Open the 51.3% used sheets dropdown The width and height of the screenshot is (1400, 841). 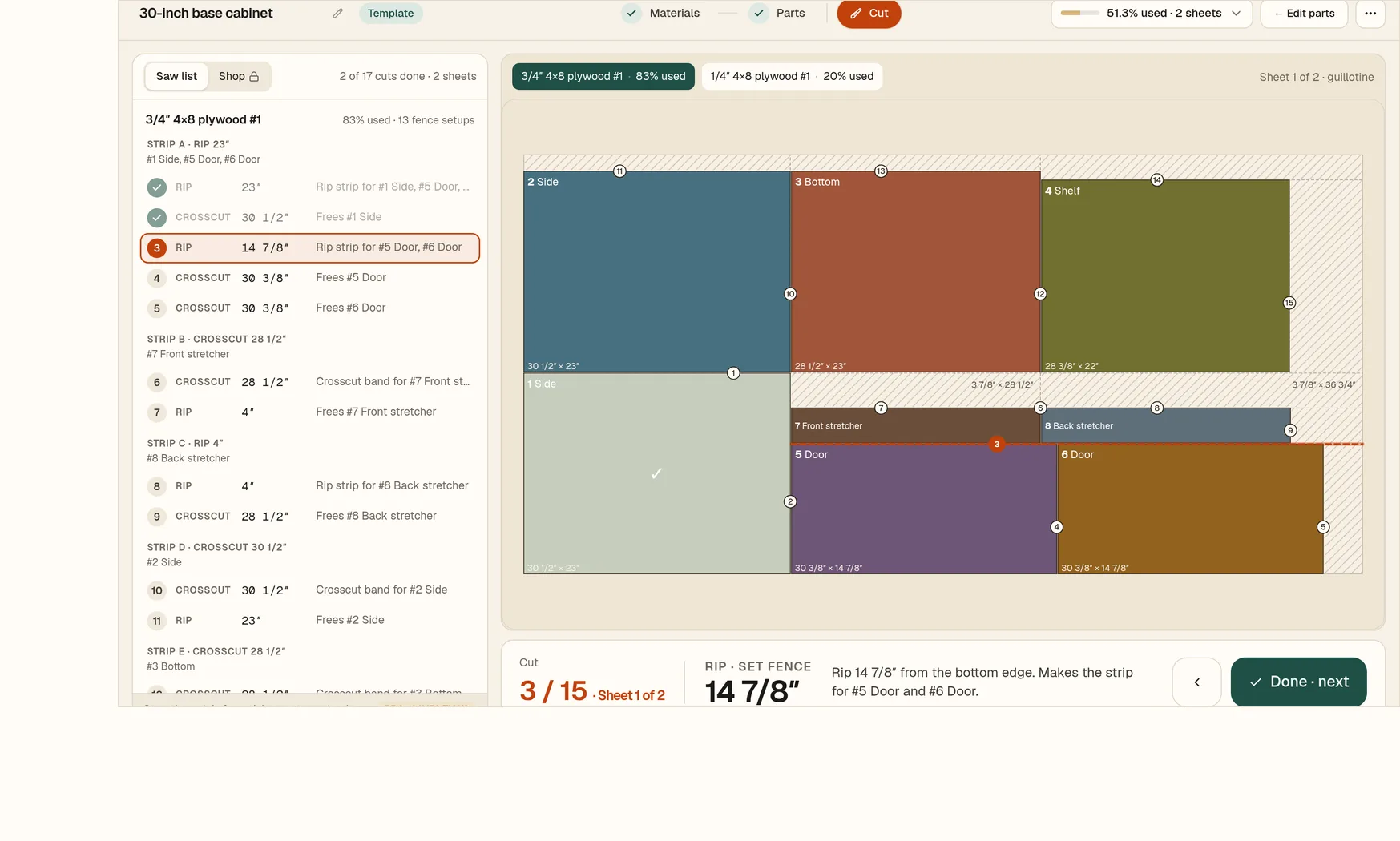tap(1152, 14)
